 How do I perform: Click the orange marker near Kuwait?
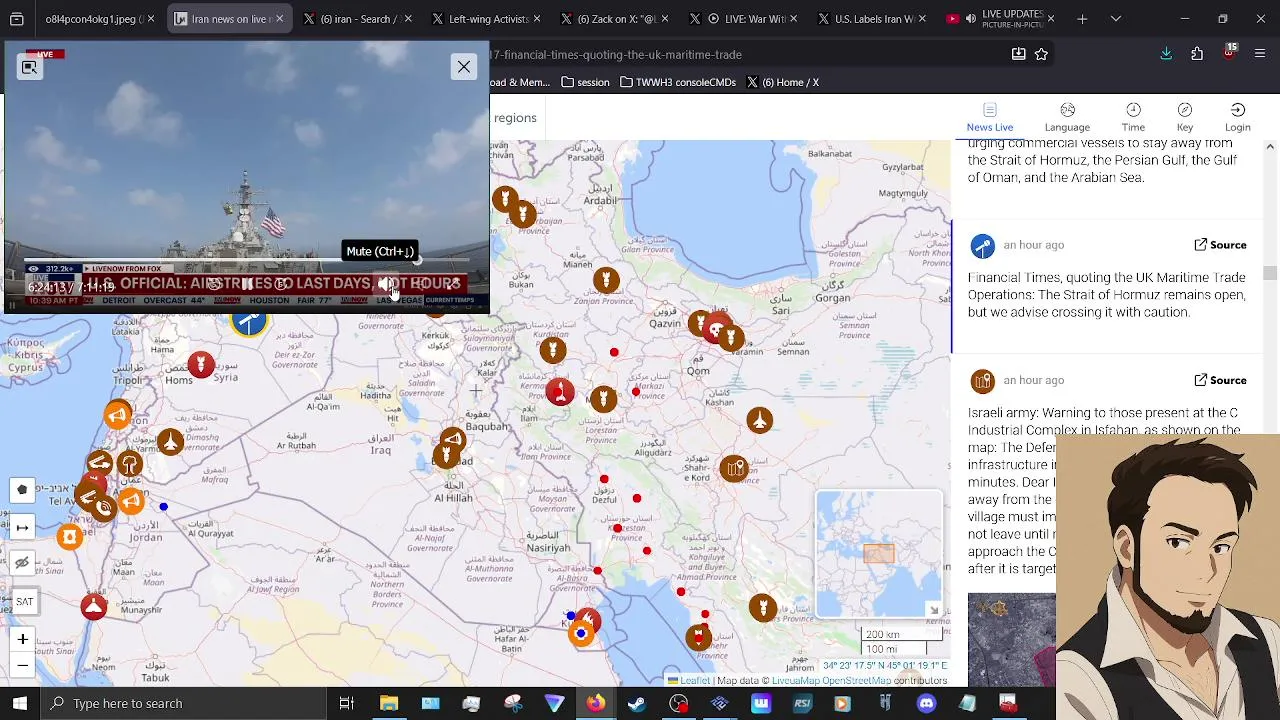click(x=581, y=633)
